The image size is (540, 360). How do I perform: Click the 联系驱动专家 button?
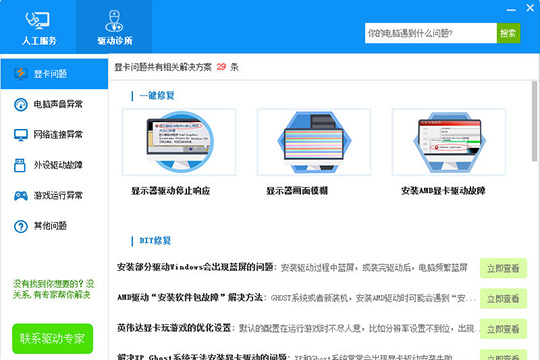click(53, 338)
